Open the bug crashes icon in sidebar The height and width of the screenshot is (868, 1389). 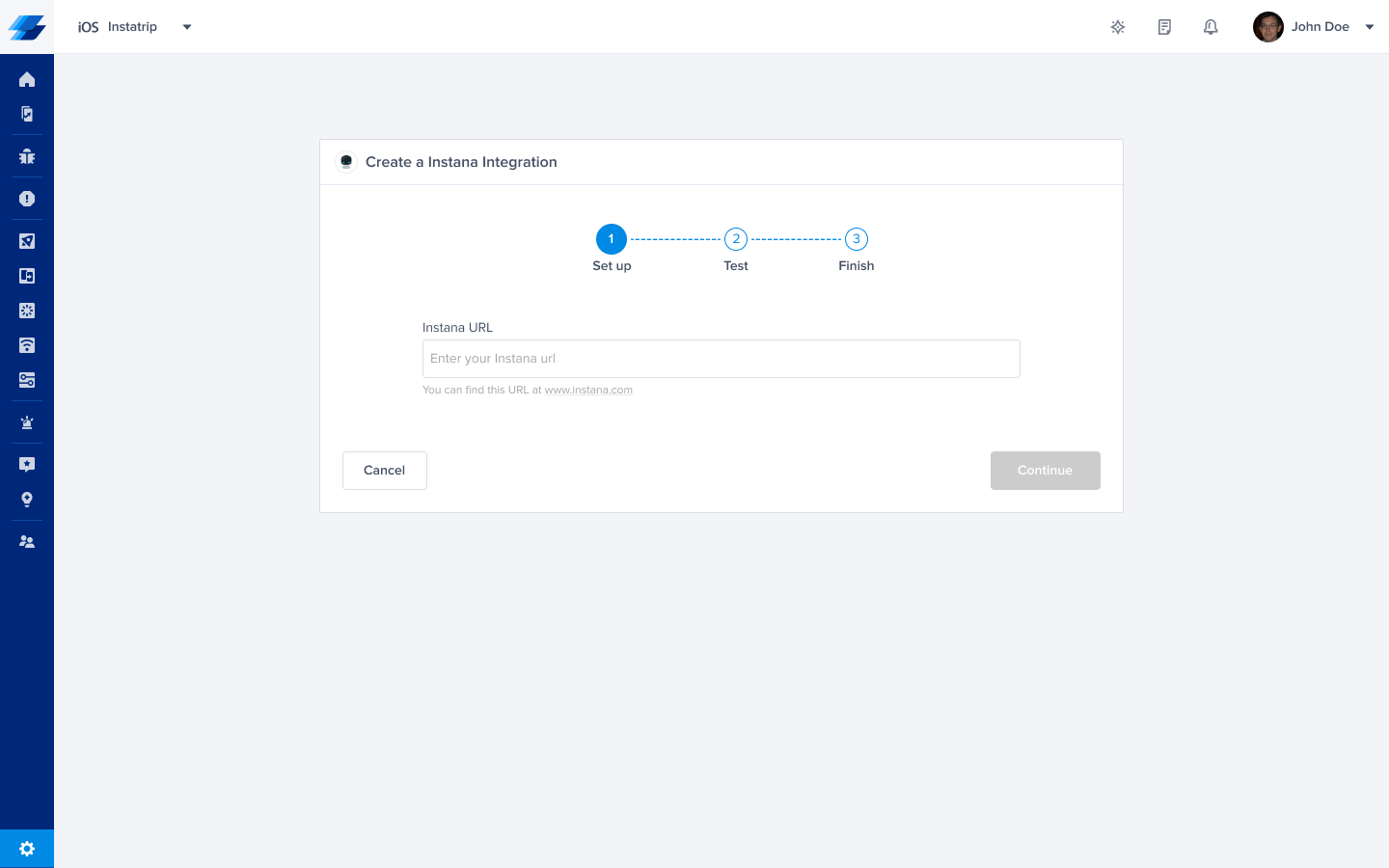pyautogui.click(x=27, y=156)
